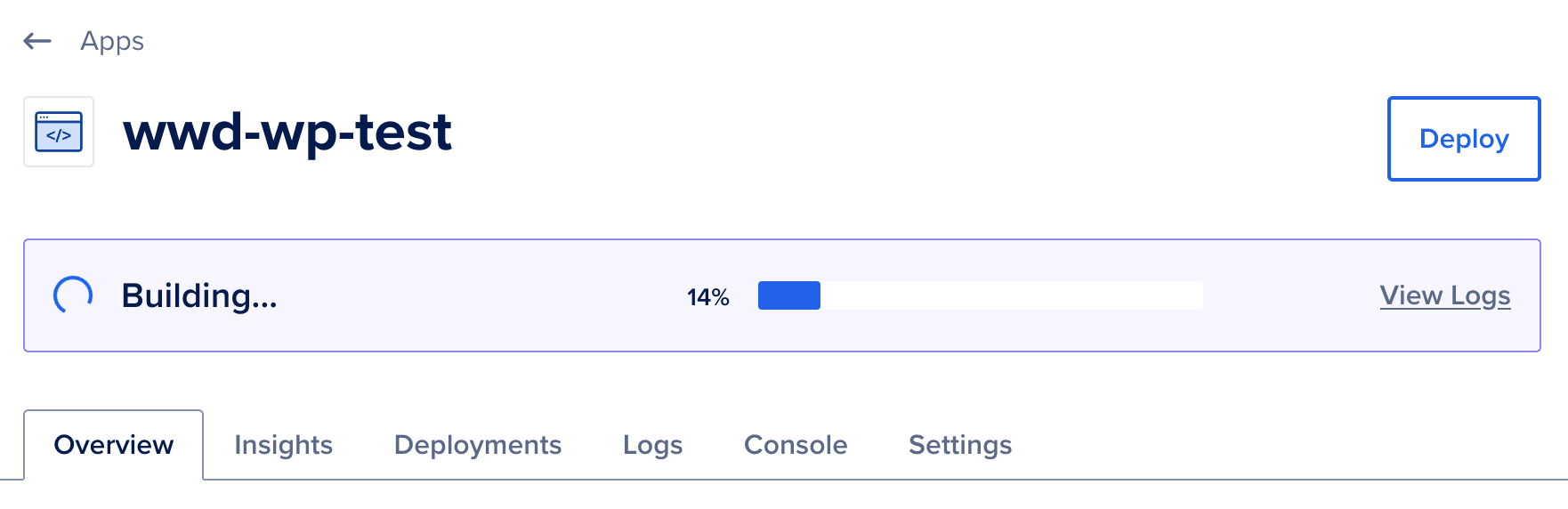Switch to the Insights tab

(283, 445)
